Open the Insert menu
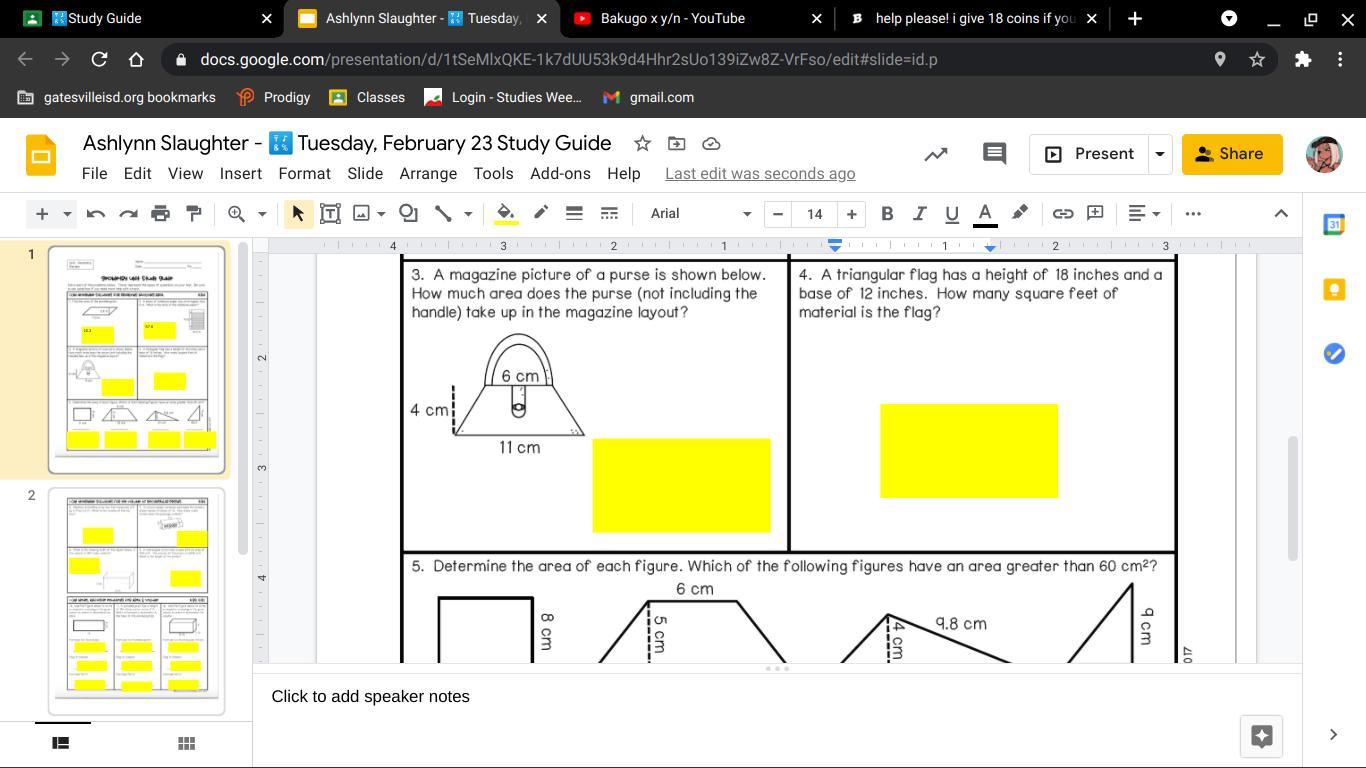Viewport: 1366px width, 768px height. click(x=241, y=173)
